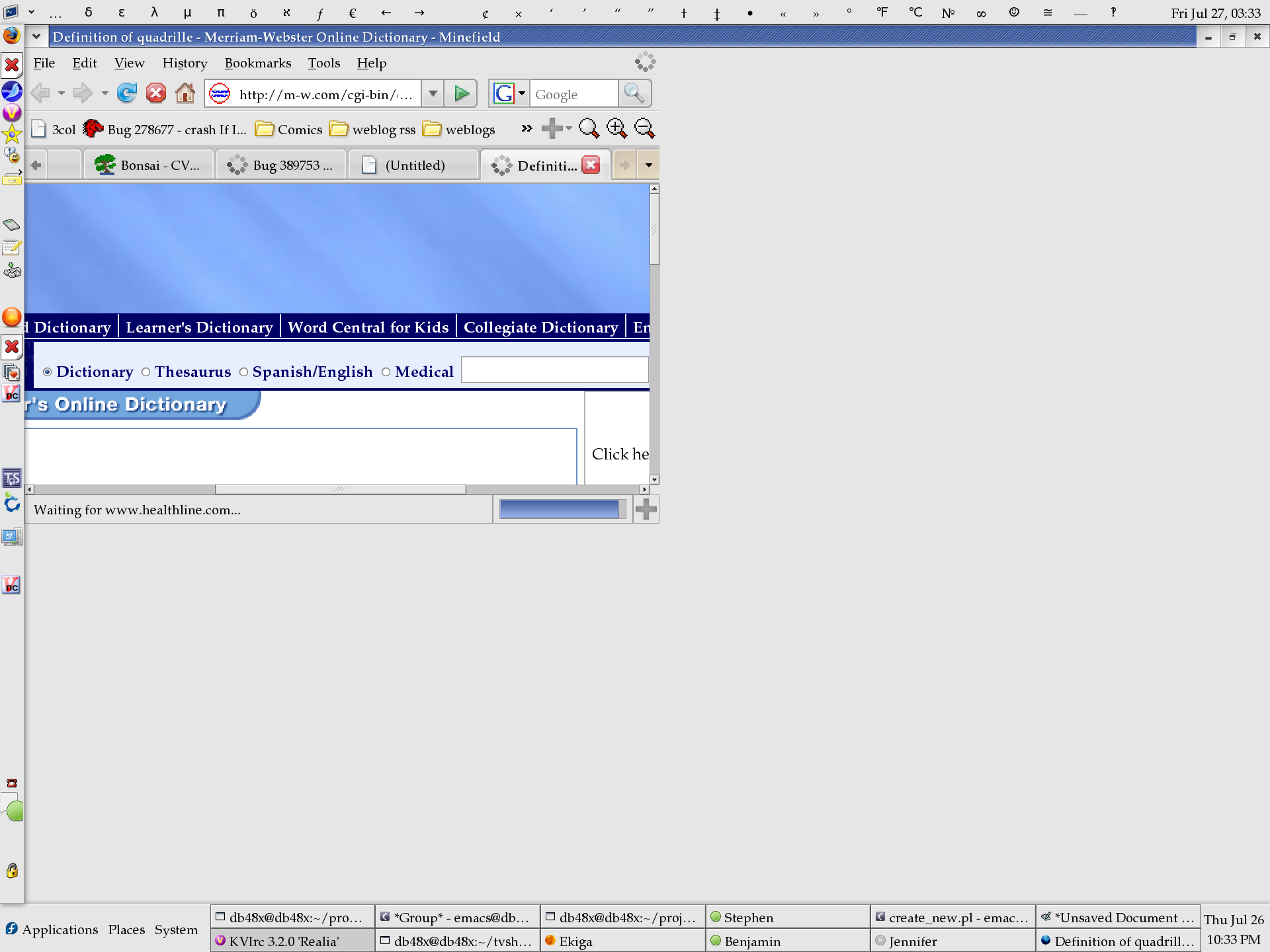The height and width of the screenshot is (952, 1270).
Task: Open the search engine chooser dropdown
Action: [522, 94]
